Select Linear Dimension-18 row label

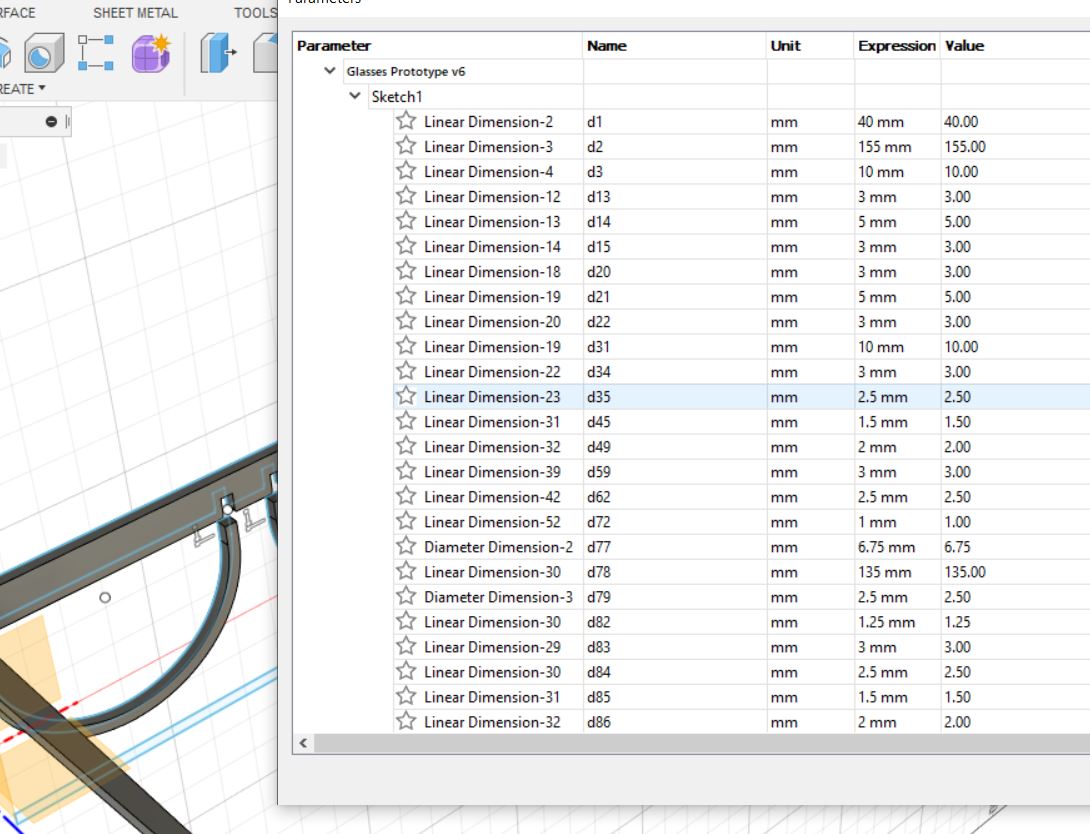coord(492,272)
